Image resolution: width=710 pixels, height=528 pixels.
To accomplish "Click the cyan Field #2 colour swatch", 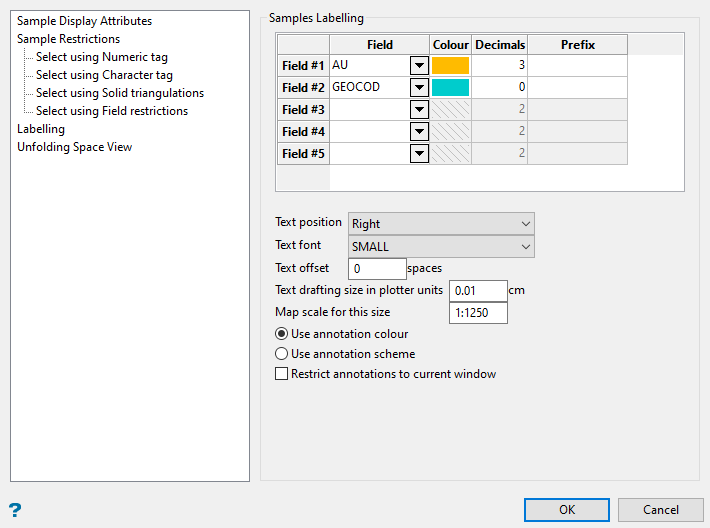I will pos(451,88).
